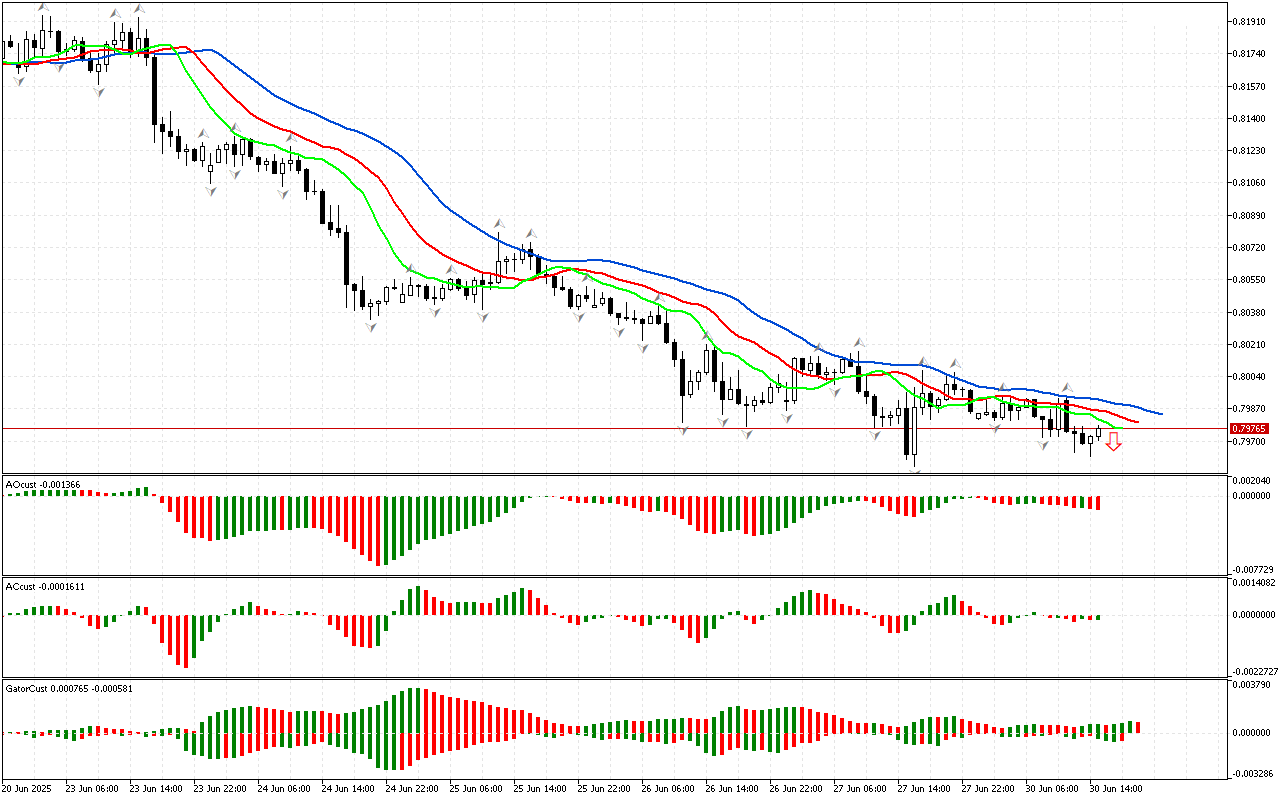Click the tallest green bar in ACcust histogram

coord(415,601)
